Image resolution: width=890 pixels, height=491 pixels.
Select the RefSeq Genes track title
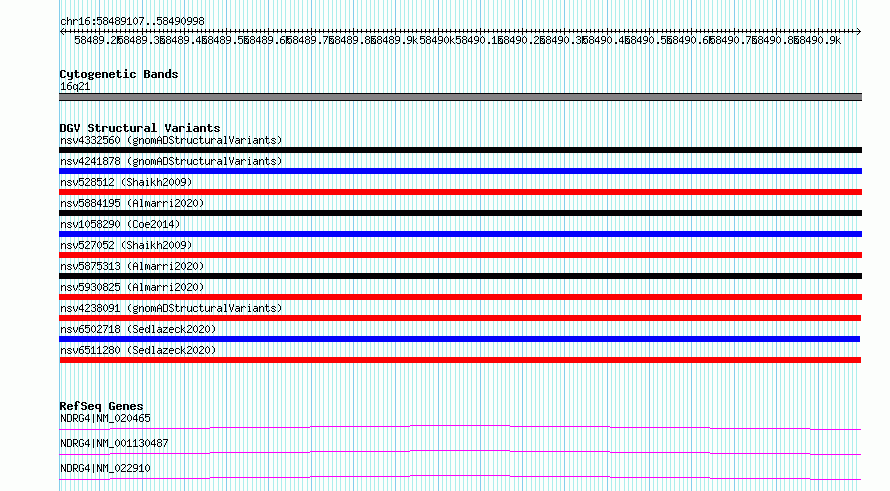(101, 406)
